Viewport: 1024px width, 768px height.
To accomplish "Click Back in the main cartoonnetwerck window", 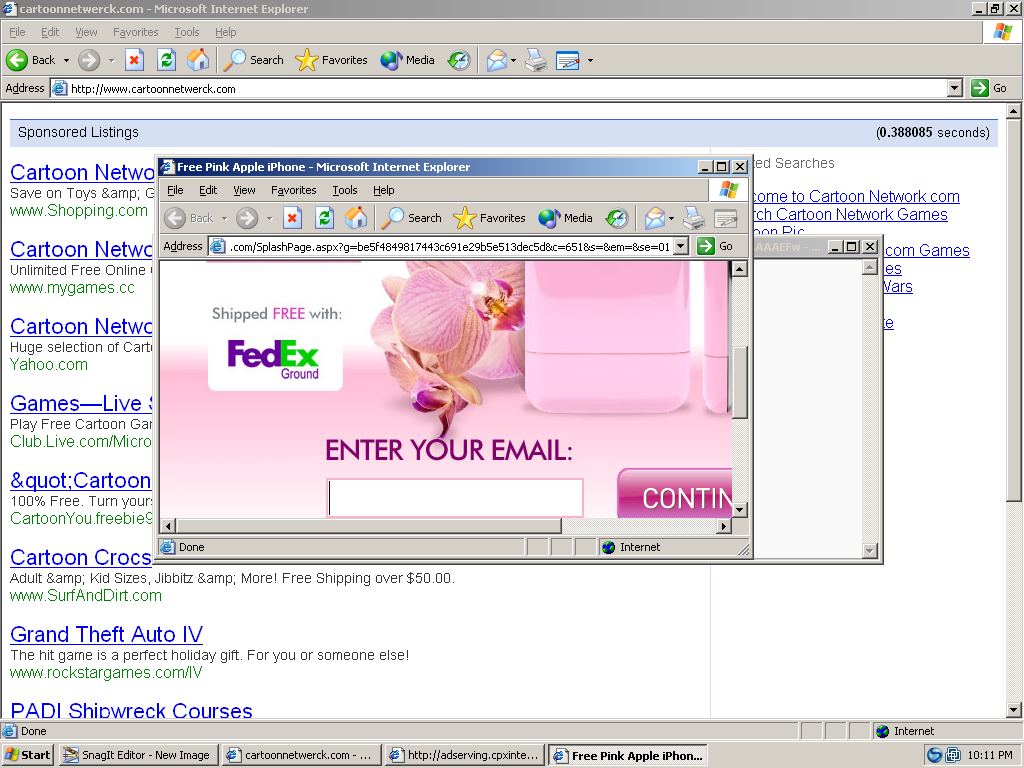I will (x=31, y=60).
